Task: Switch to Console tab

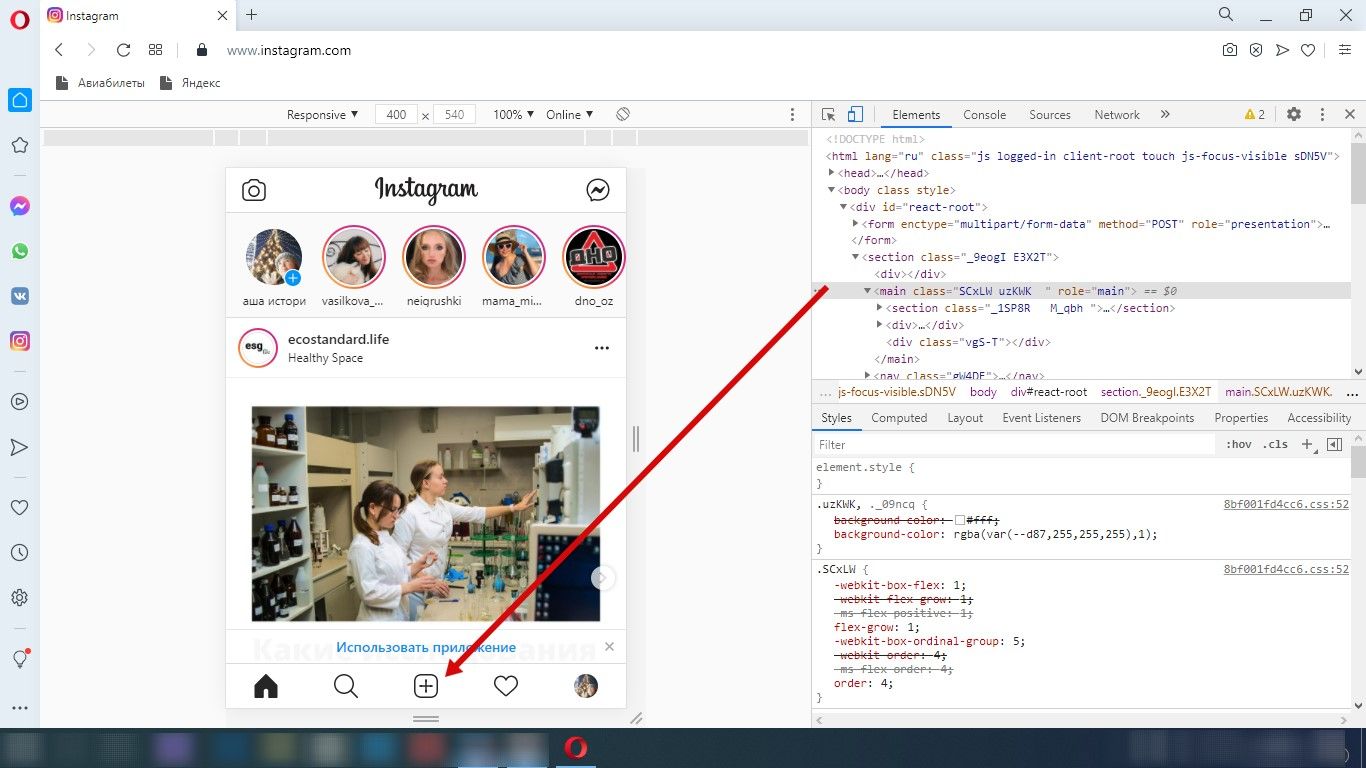Action: [984, 115]
